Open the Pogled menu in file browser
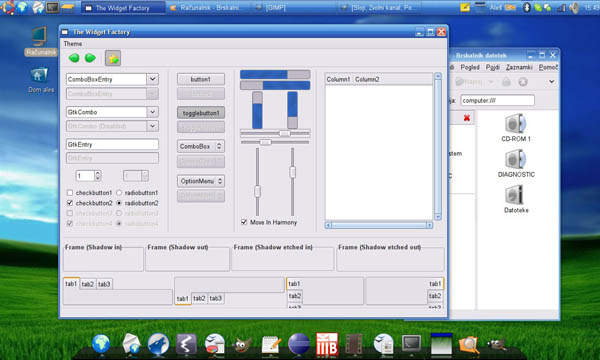The height and width of the screenshot is (360, 600). [470, 67]
